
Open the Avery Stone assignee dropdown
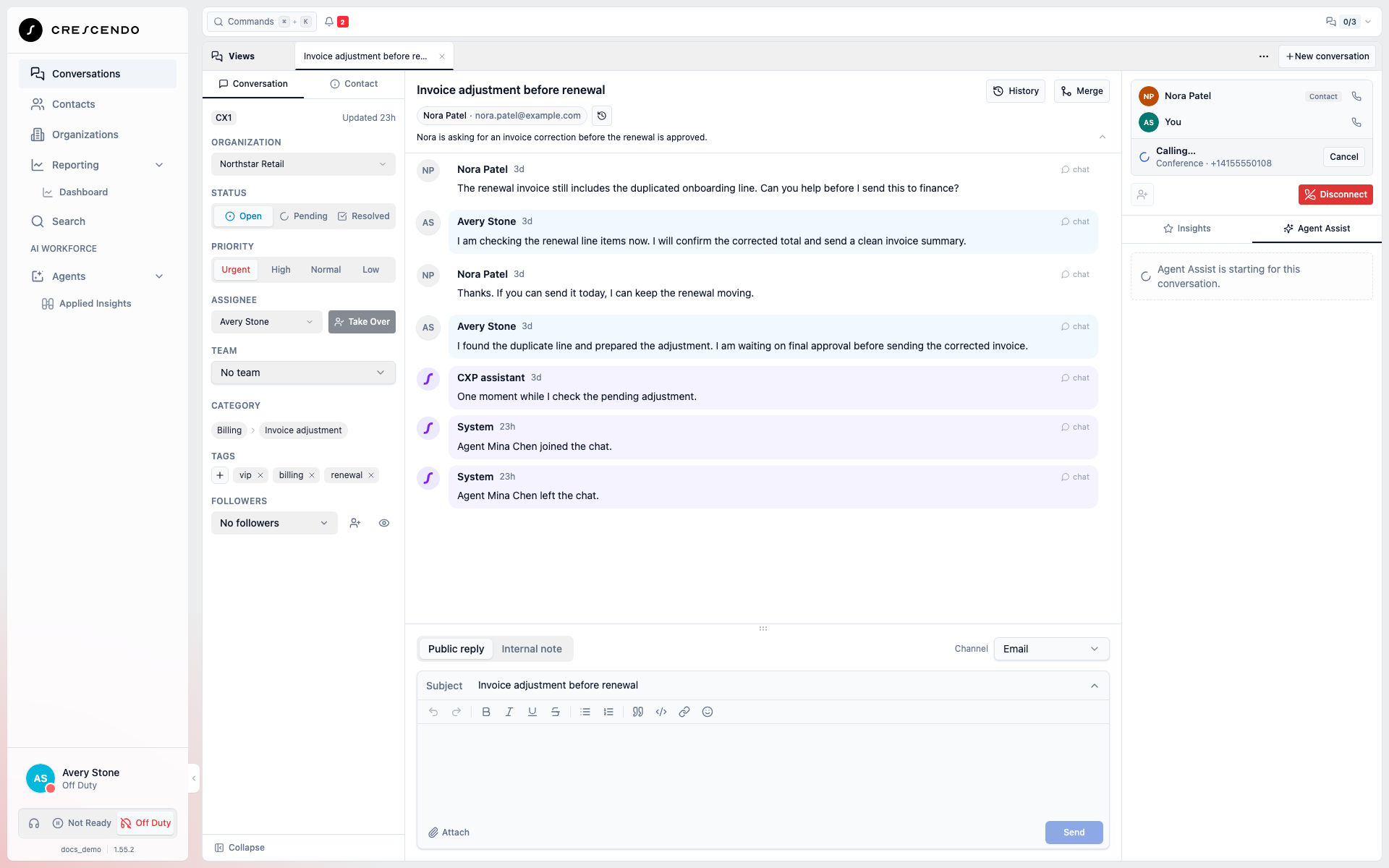[266, 322]
